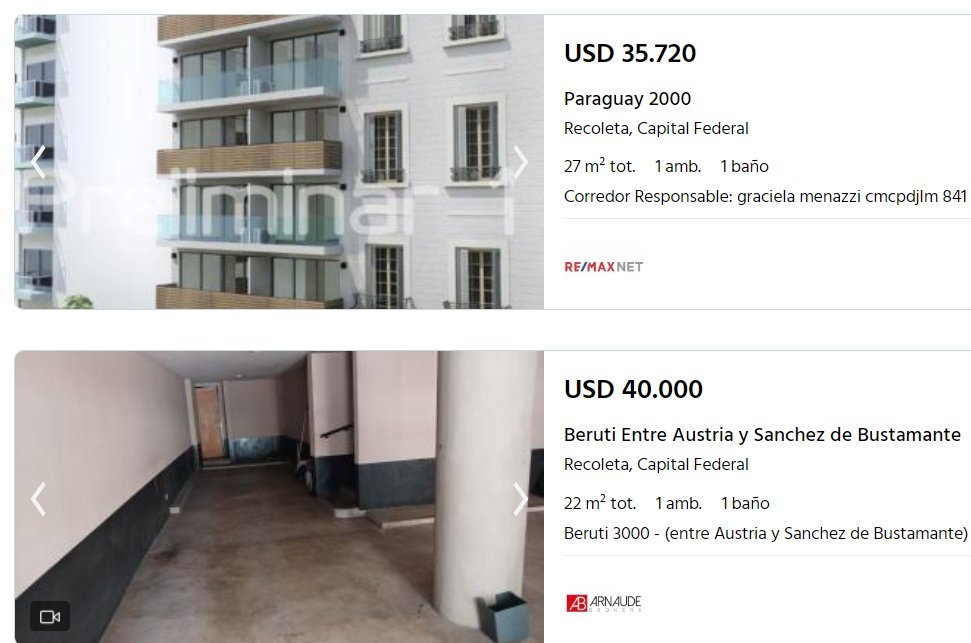Viewport: 971px width, 643px height.
Task: Open video icon on Beruti listing photo
Action: (50, 617)
